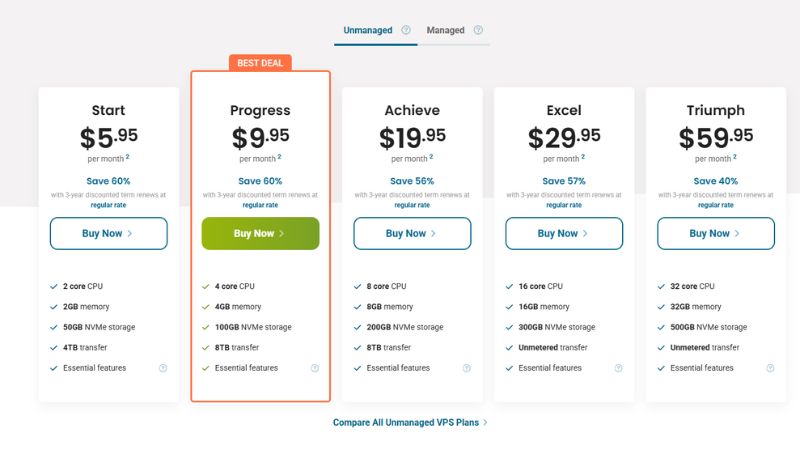Click Buy Now for the Achieve plan
Screen dimensions: 800x450
[412, 233]
